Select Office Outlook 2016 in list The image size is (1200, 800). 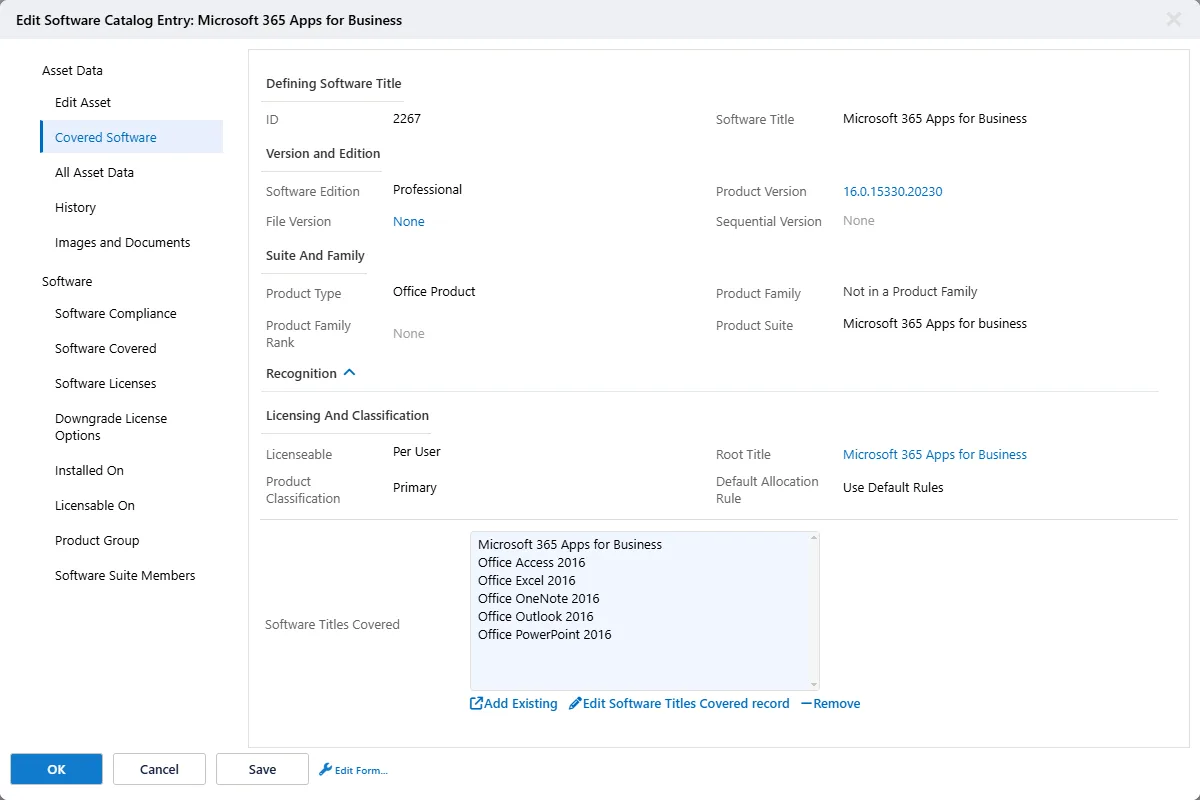[535, 616]
